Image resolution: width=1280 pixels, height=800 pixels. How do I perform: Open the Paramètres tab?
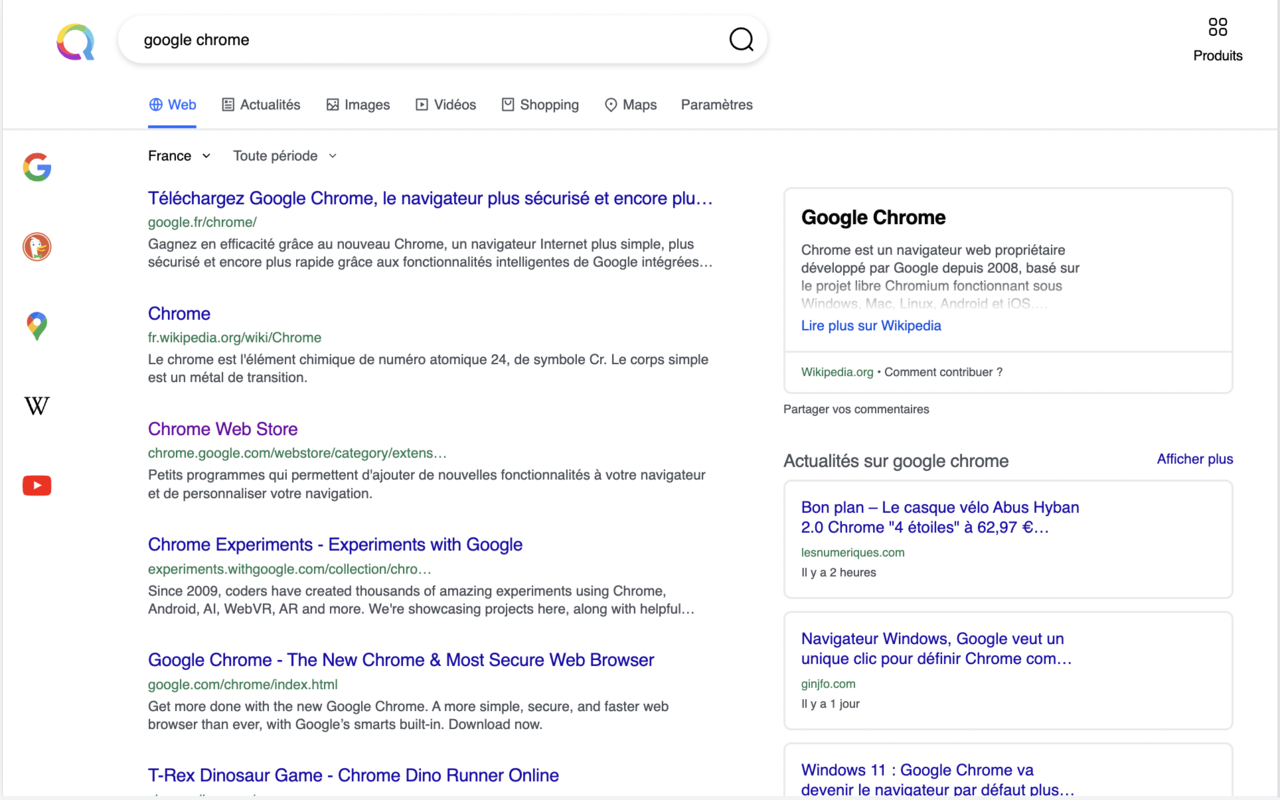click(717, 105)
